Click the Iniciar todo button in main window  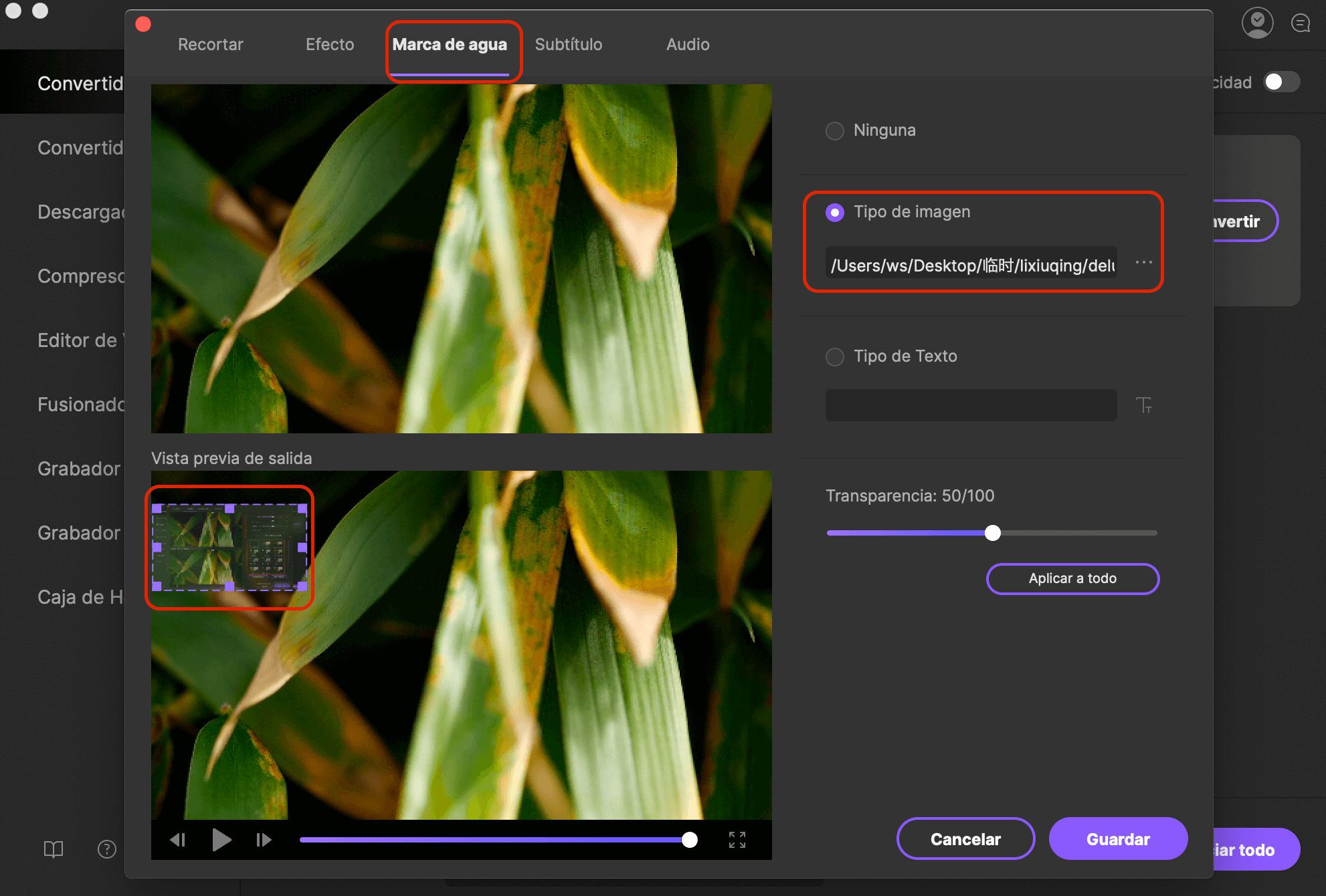click(1256, 849)
